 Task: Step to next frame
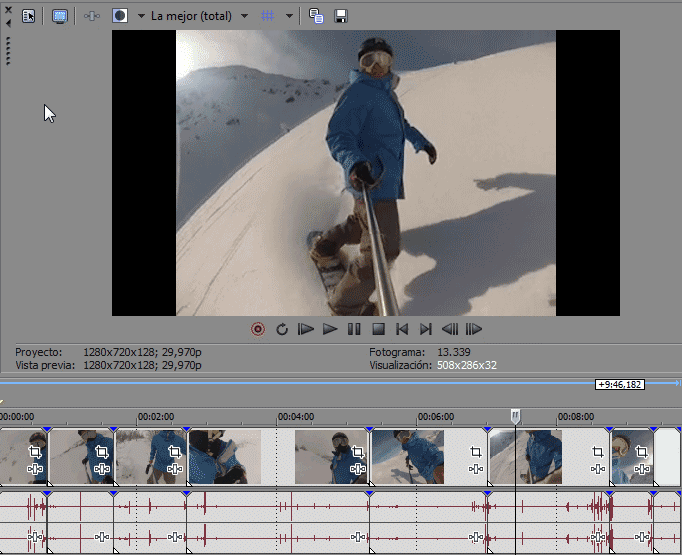[474, 329]
